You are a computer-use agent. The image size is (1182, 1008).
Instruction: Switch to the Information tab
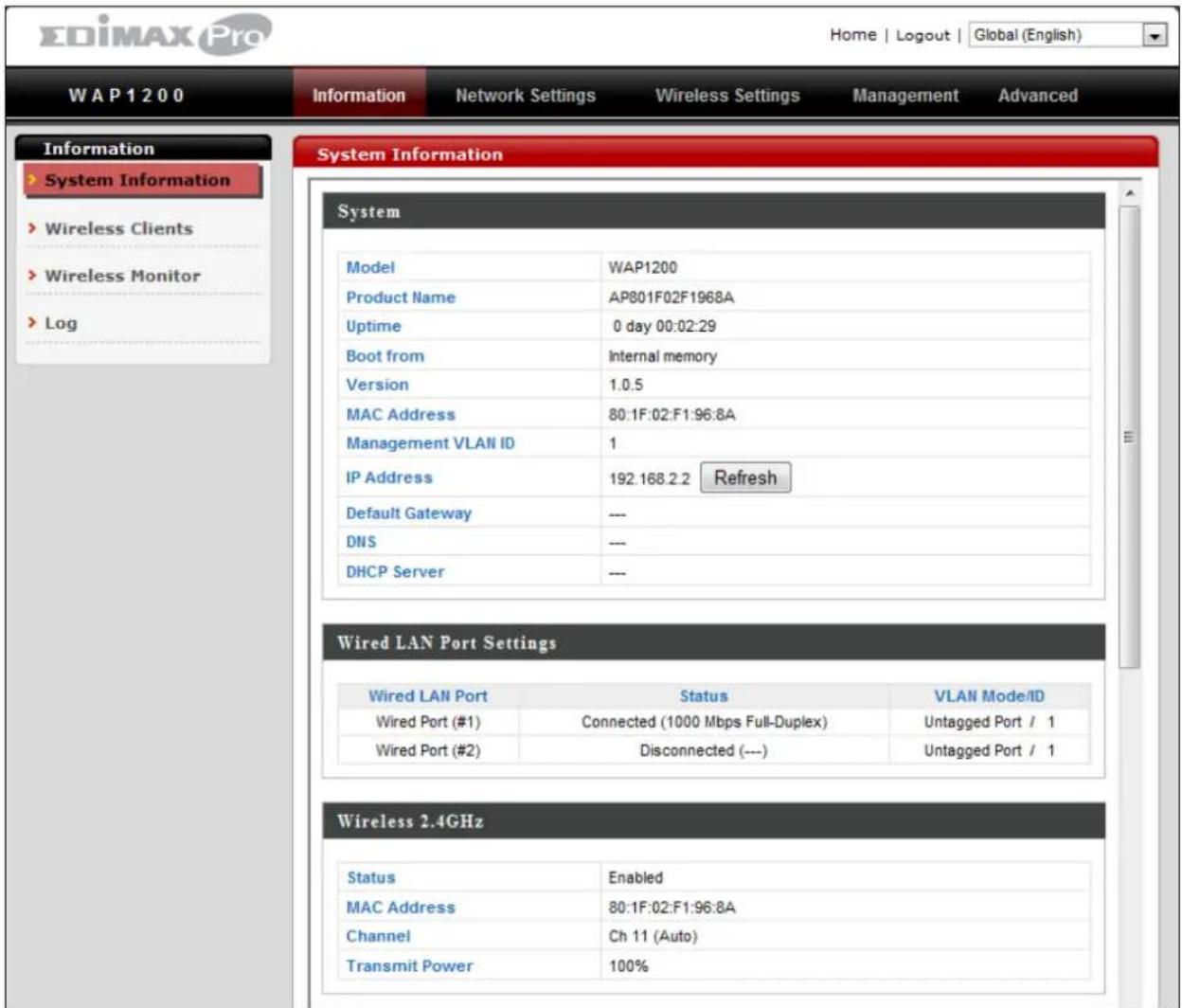click(359, 95)
